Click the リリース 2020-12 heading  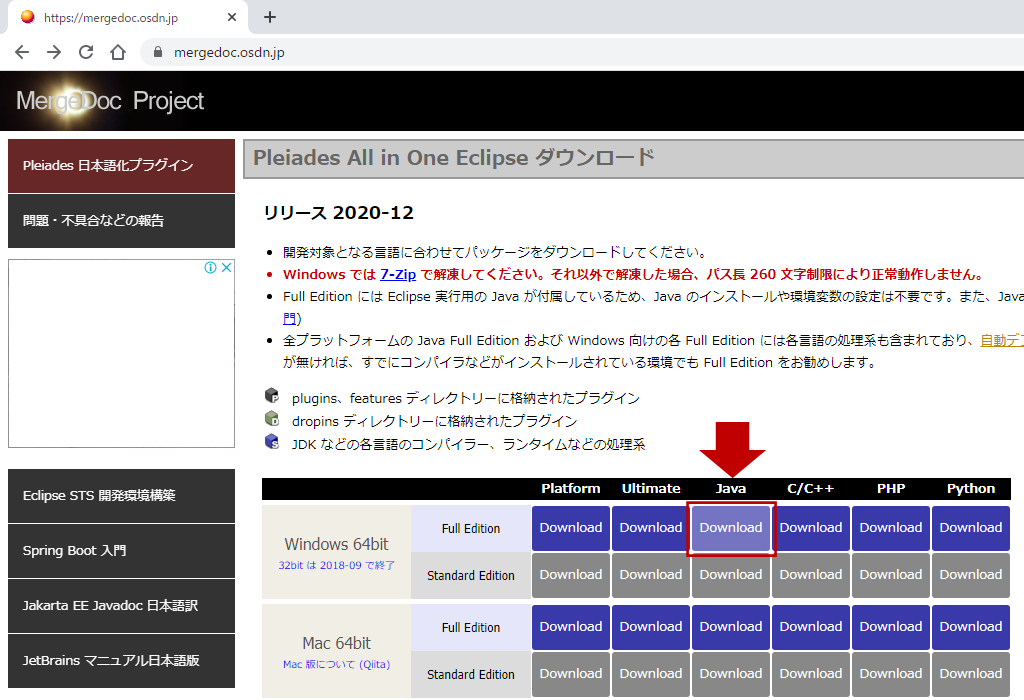point(339,213)
